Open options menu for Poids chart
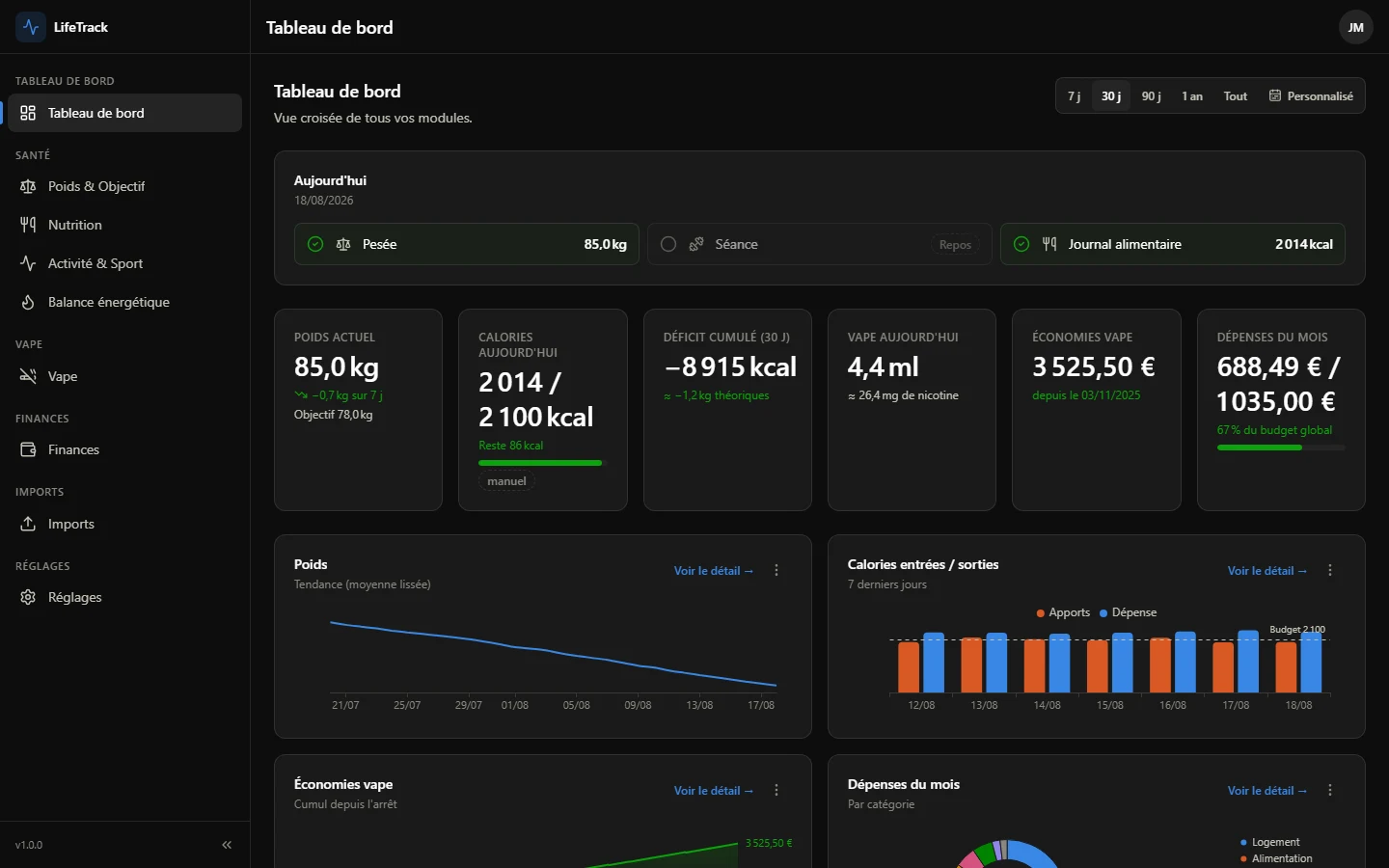The height and width of the screenshot is (868, 1389). [776, 570]
